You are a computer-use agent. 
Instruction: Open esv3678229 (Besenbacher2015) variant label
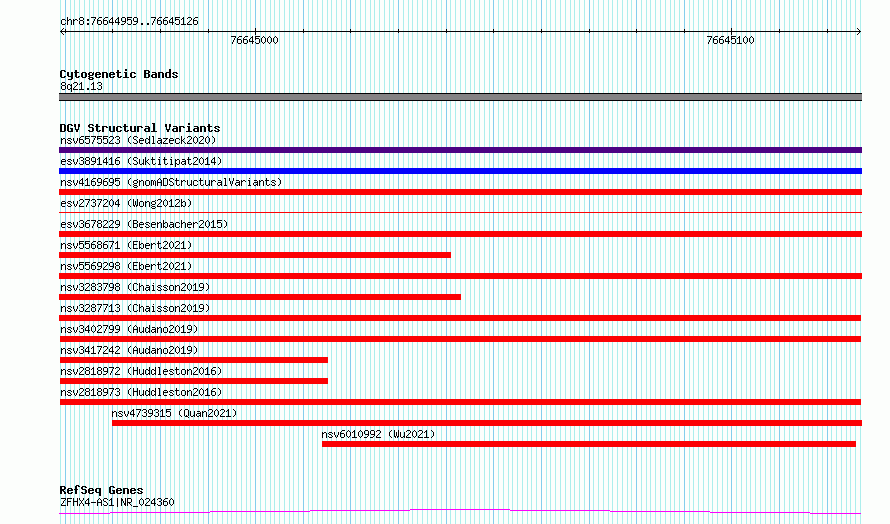point(144,224)
